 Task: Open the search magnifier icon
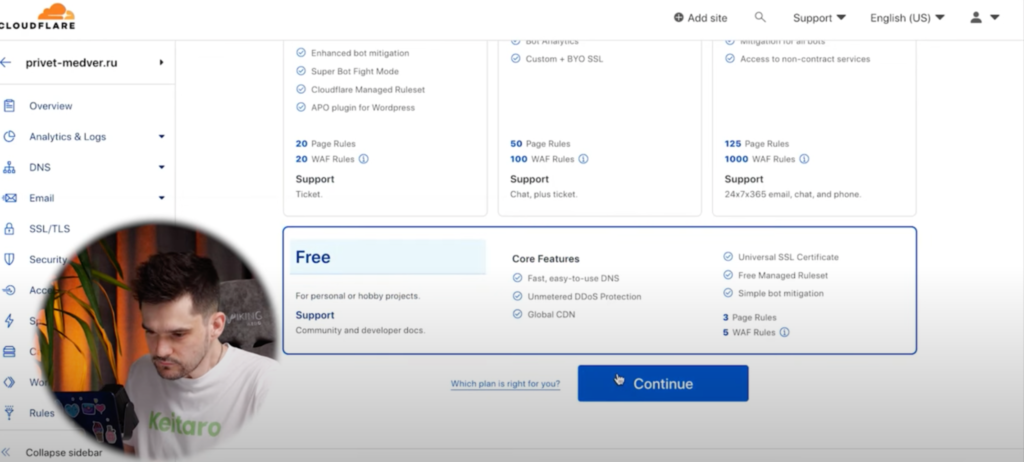click(x=760, y=17)
